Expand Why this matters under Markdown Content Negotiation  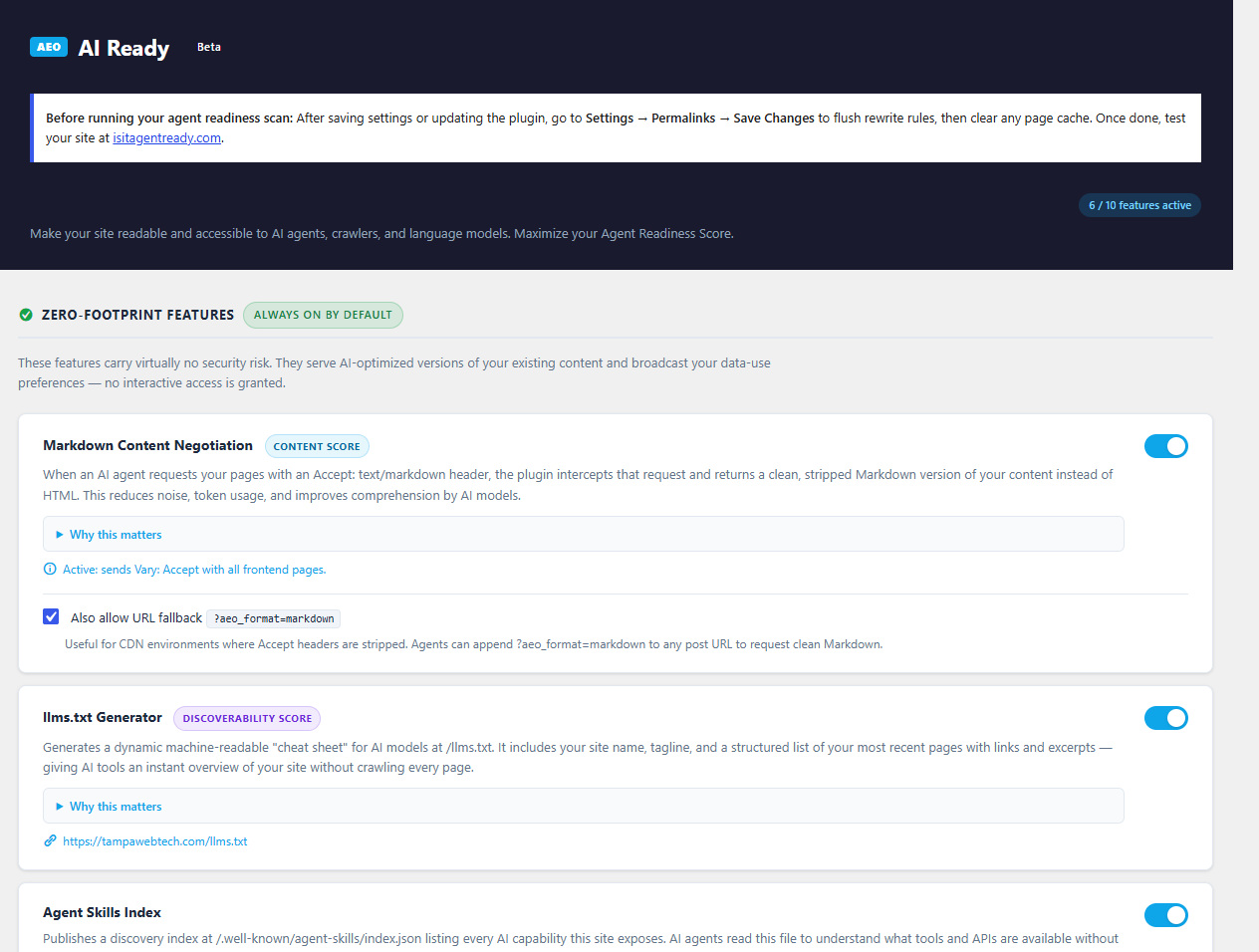point(584,534)
